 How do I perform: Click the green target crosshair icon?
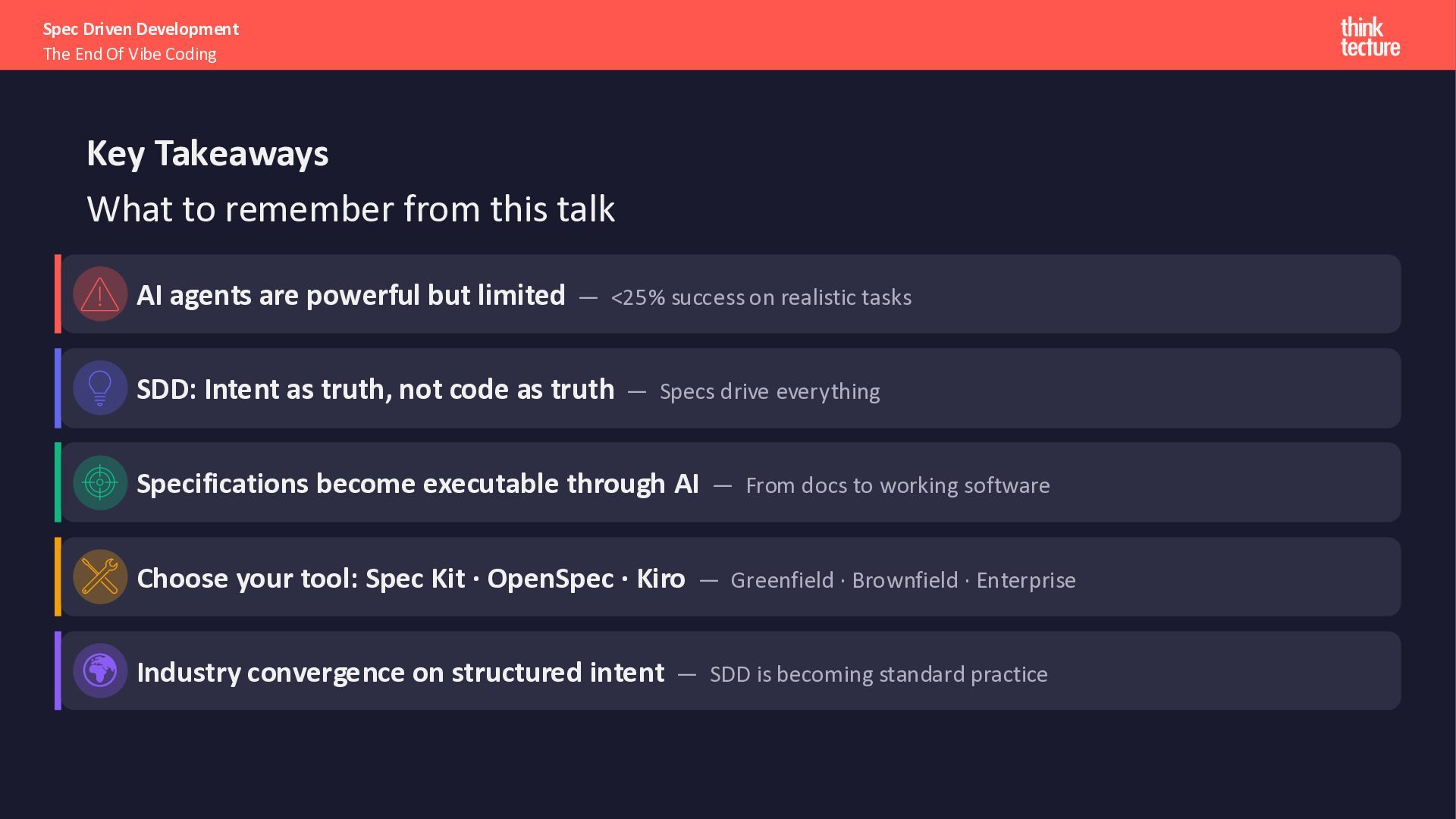(100, 482)
